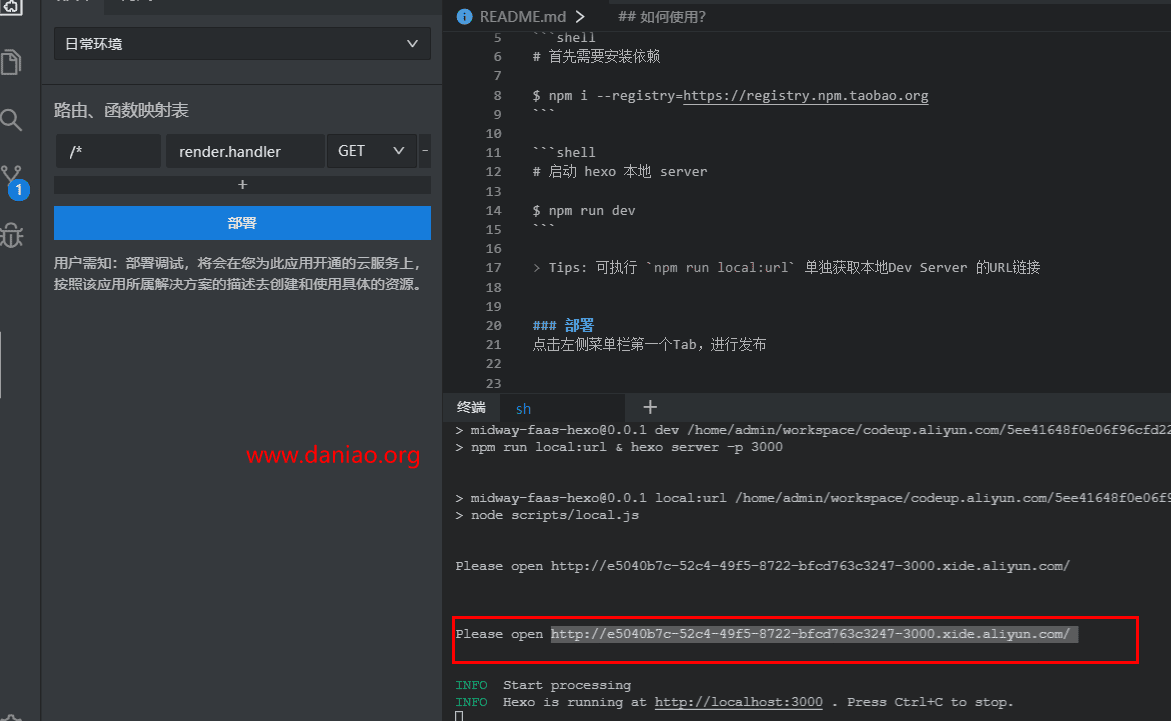1171x721 pixels.
Task: Click the '### 部署' heading line
Action: tap(563, 326)
